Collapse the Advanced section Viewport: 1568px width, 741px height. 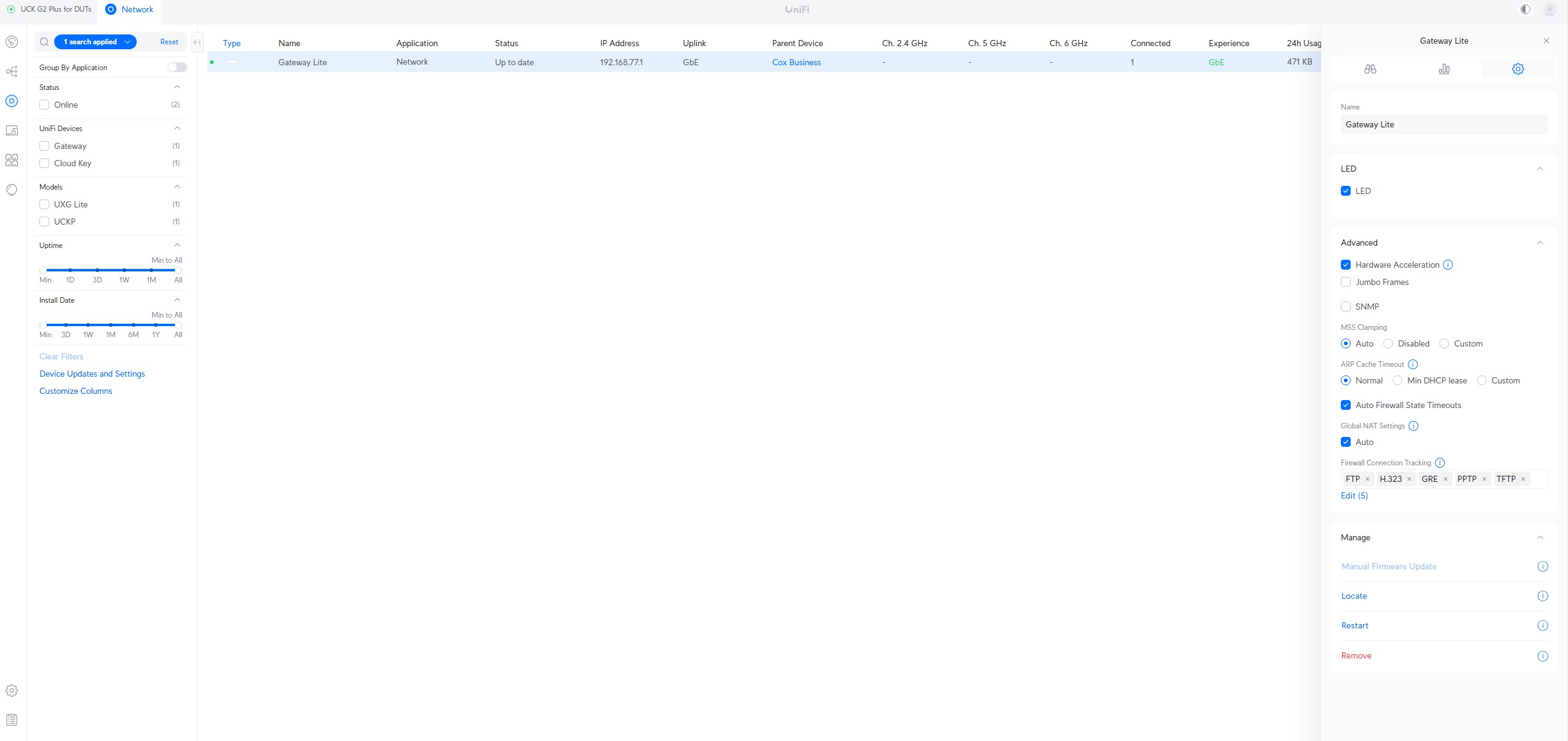(x=1540, y=242)
